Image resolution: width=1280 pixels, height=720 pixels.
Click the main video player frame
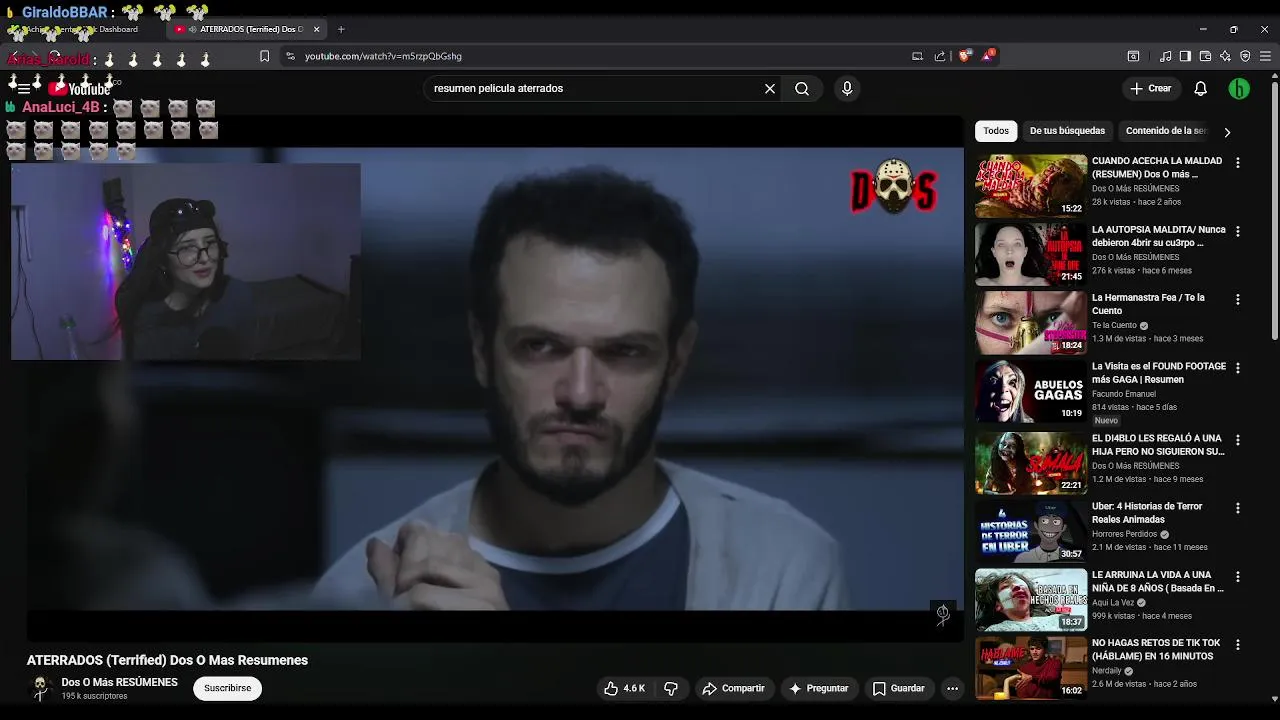click(495, 378)
